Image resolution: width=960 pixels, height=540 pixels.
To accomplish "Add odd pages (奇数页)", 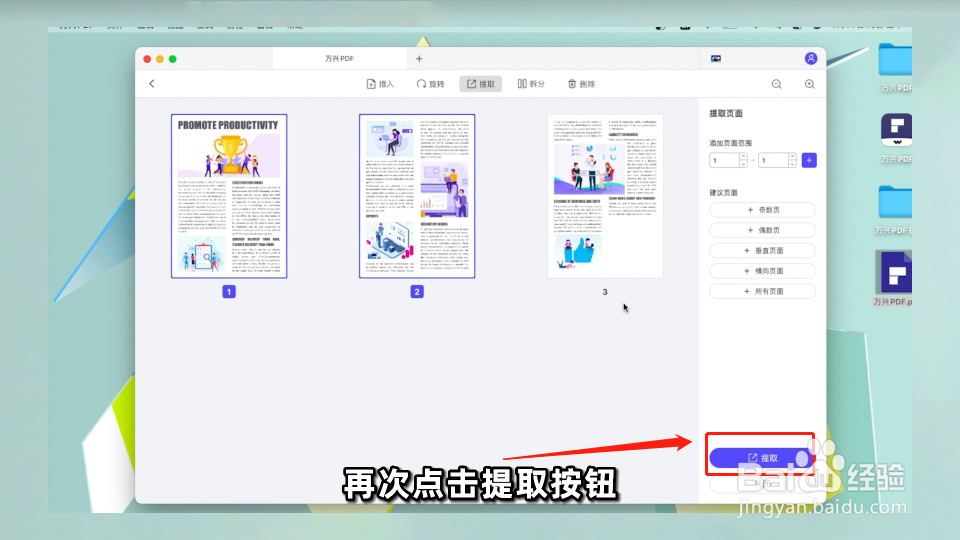I will click(763, 210).
